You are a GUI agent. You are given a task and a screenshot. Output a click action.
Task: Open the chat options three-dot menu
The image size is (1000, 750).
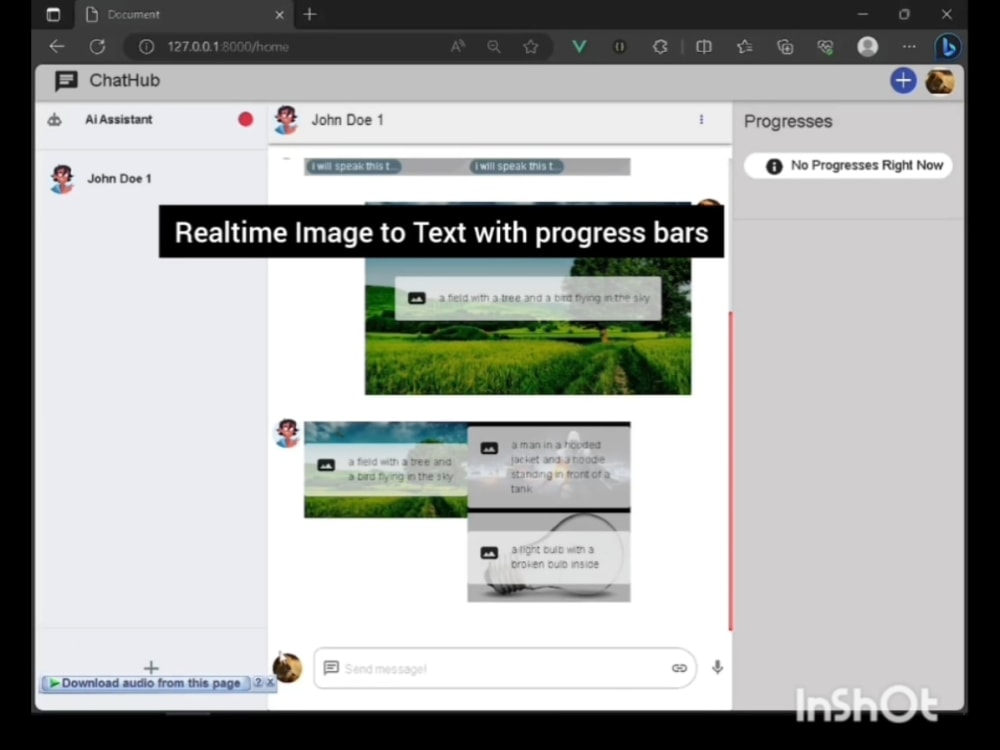click(701, 120)
